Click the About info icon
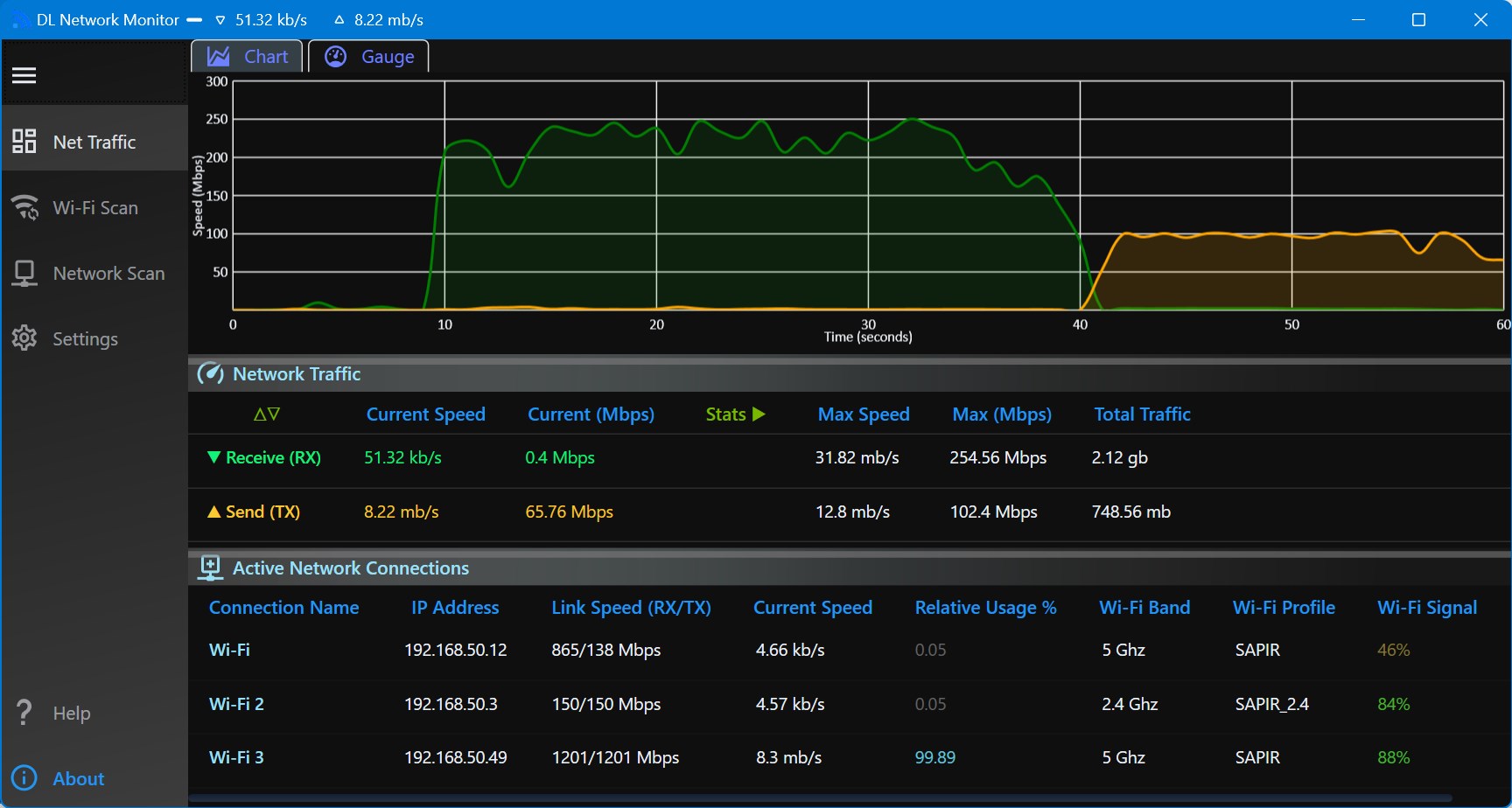 click(x=24, y=778)
